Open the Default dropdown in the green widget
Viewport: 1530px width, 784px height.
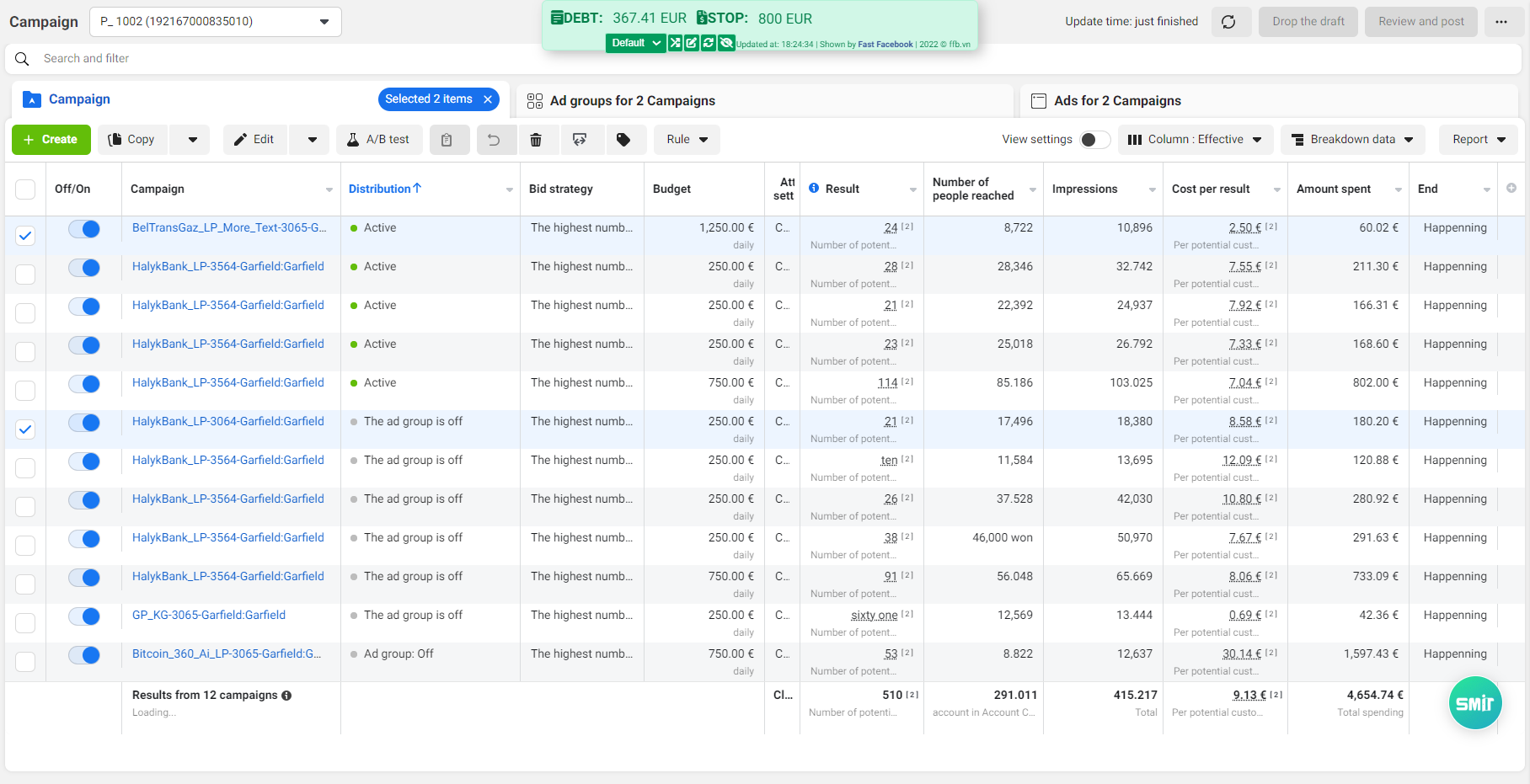636,43
